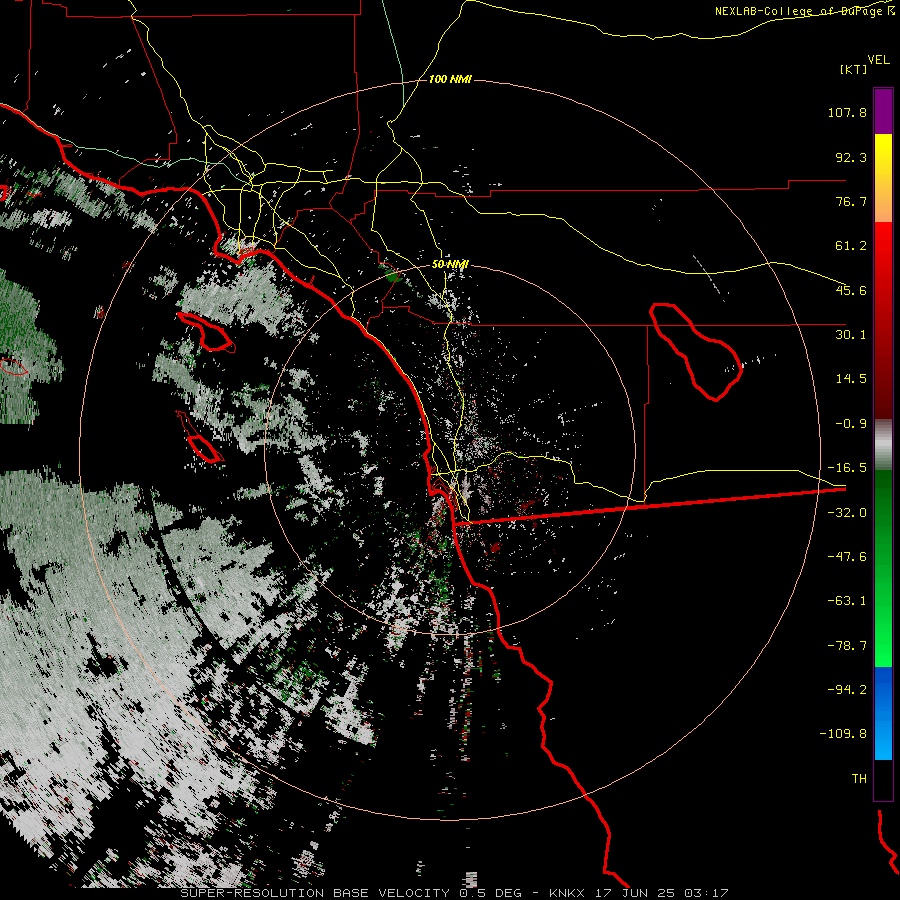Click the -0.9 velocity scale value

click(851, 424)
